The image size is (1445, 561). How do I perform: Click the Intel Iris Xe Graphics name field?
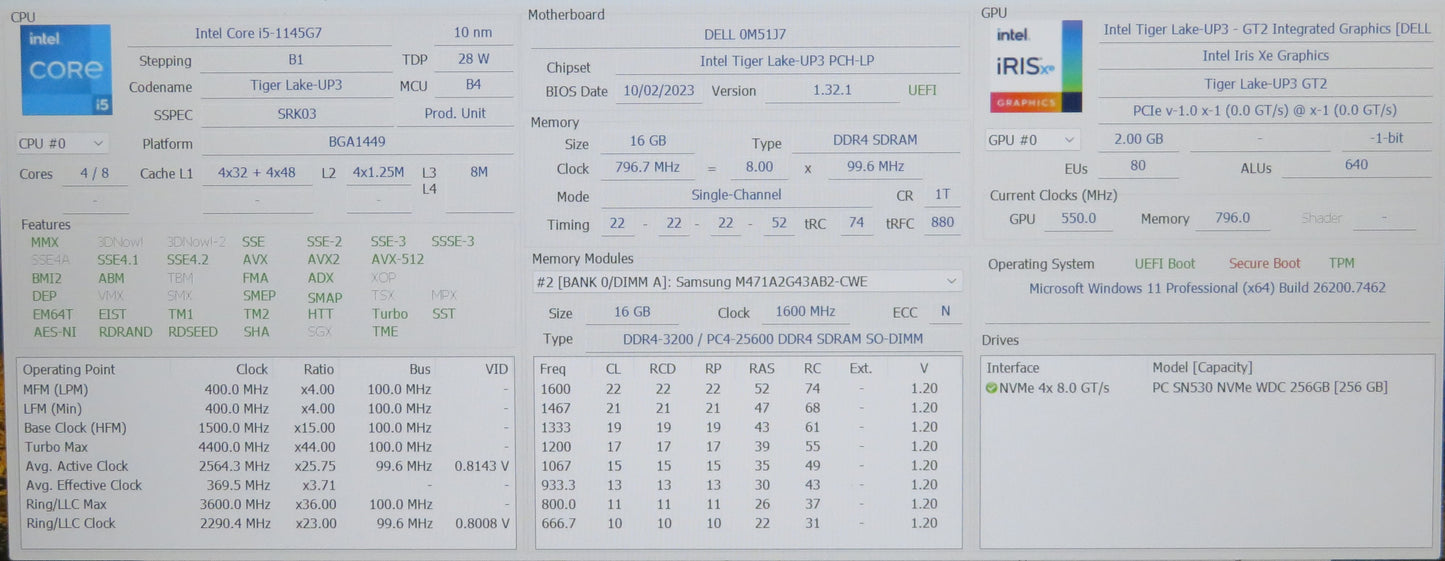(1265, 56)
